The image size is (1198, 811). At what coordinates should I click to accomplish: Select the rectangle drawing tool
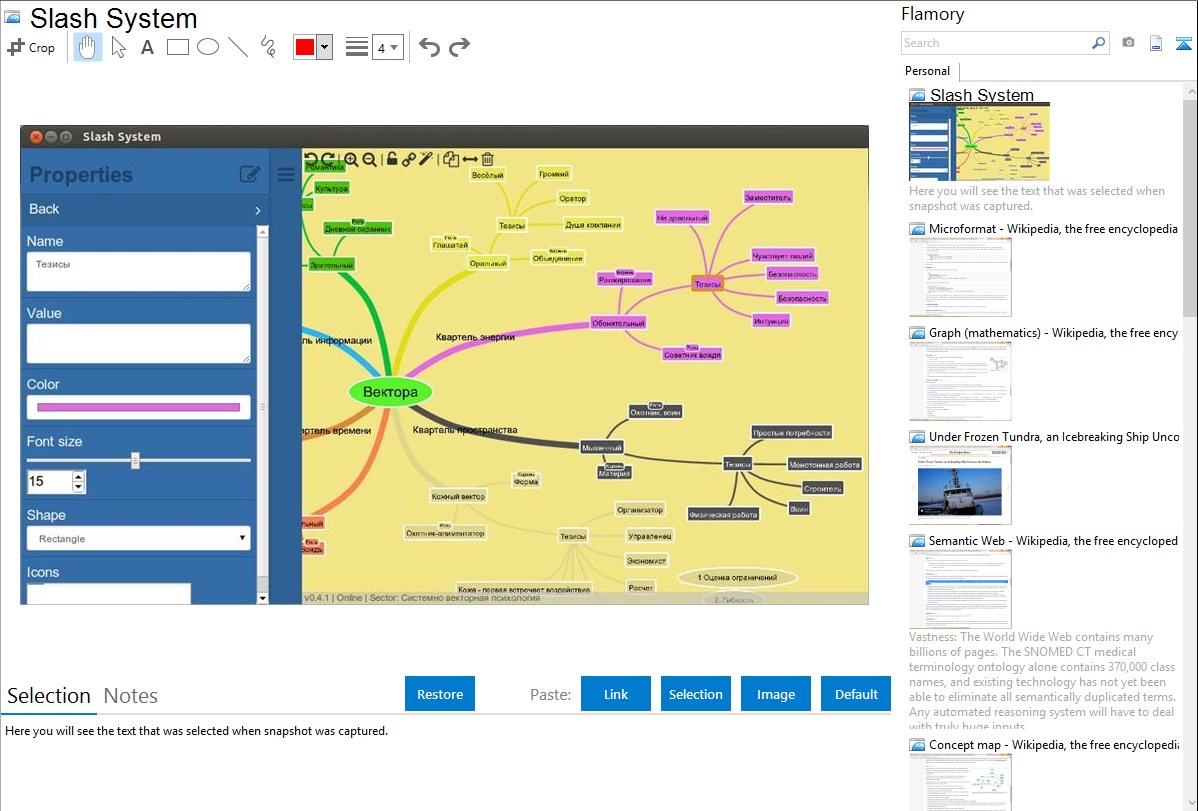tap(177, 47)
